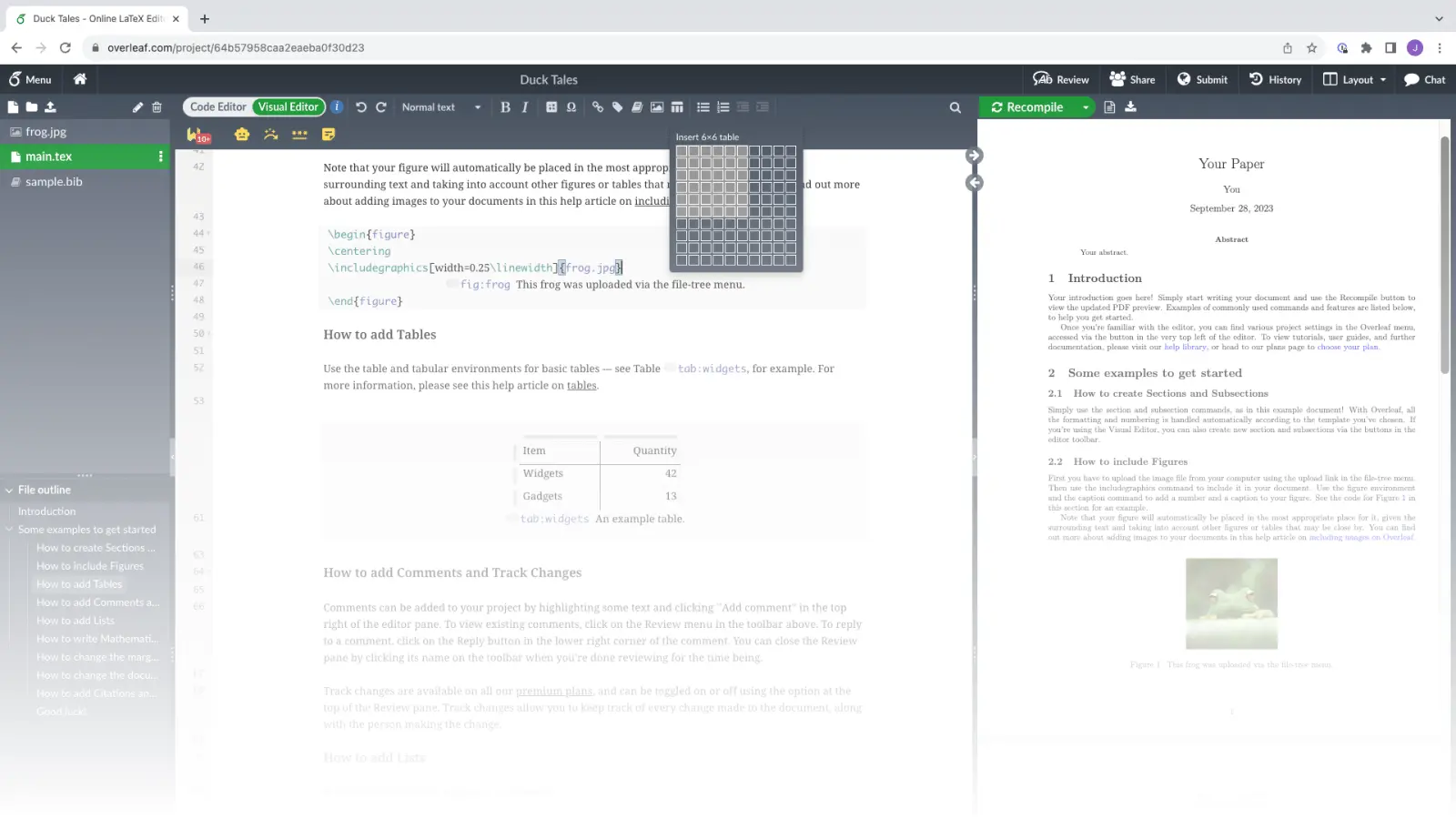The image size is (1456, 819).
Task: Toggle bold formatting
Action: click(505, 106)
